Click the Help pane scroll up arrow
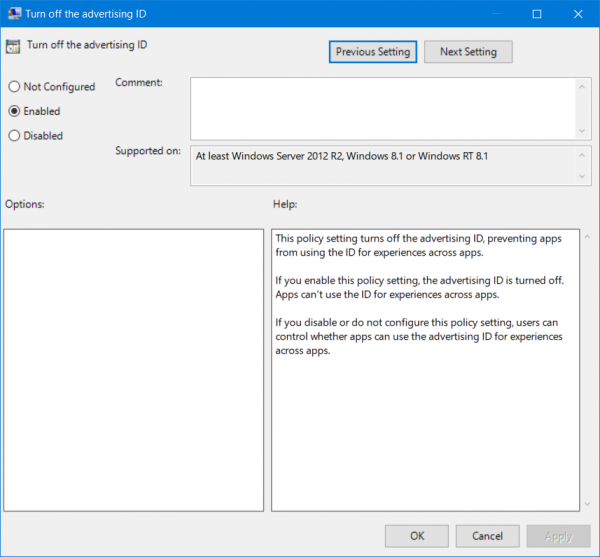 pos(587,237)
